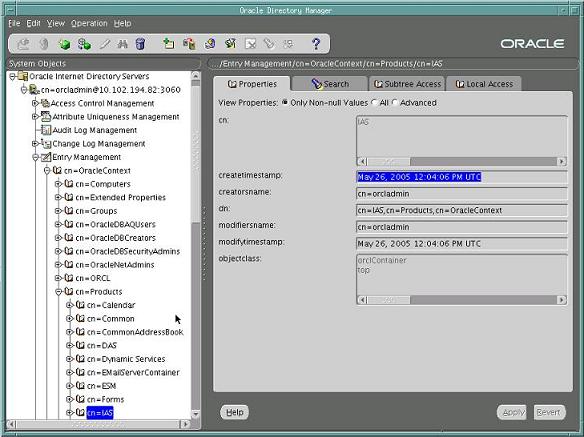Expand the cn=Groups tree node
The width and height of the screenshot is (584, 437).
pos(58,211)
